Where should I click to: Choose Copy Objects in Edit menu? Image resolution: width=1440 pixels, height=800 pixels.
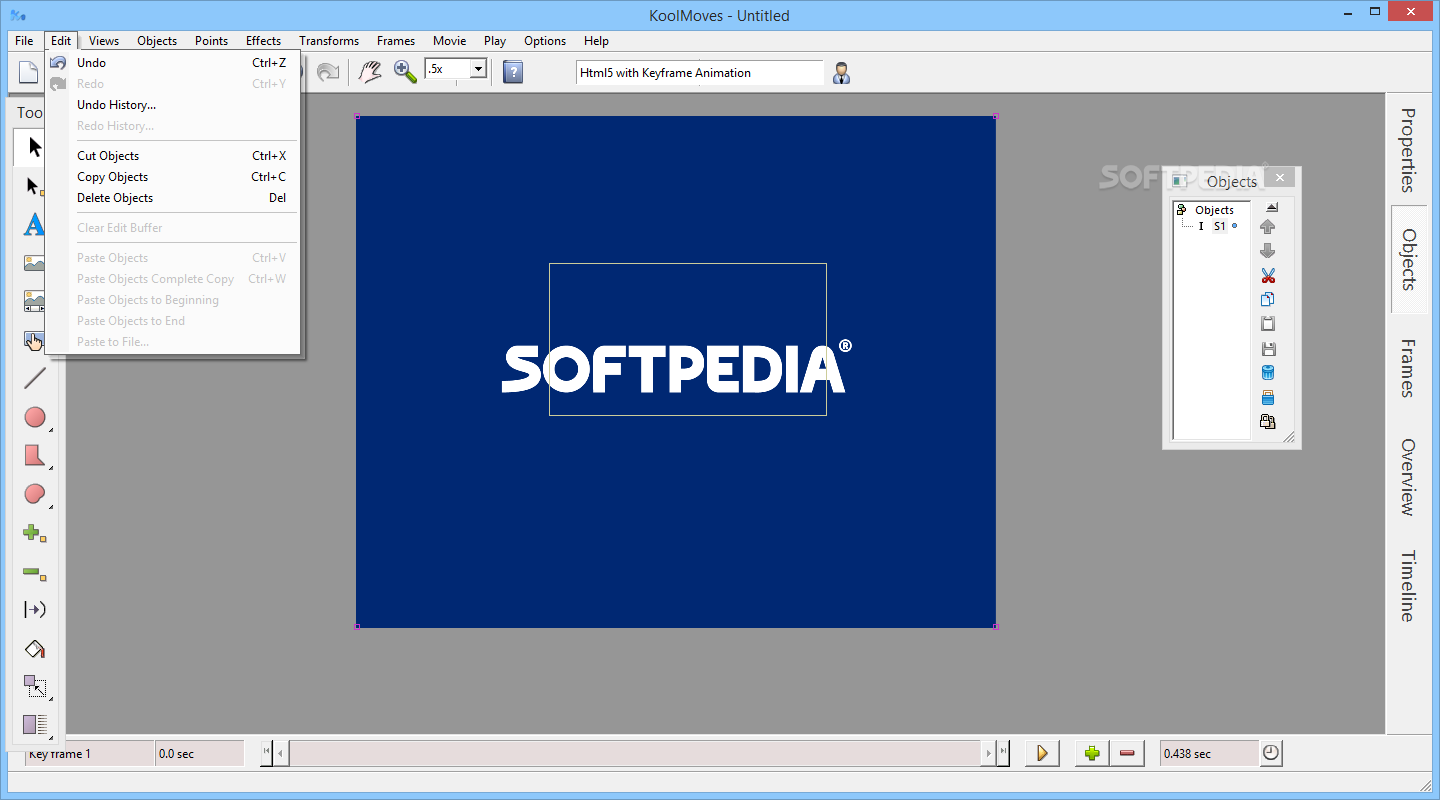coord(172,177)
